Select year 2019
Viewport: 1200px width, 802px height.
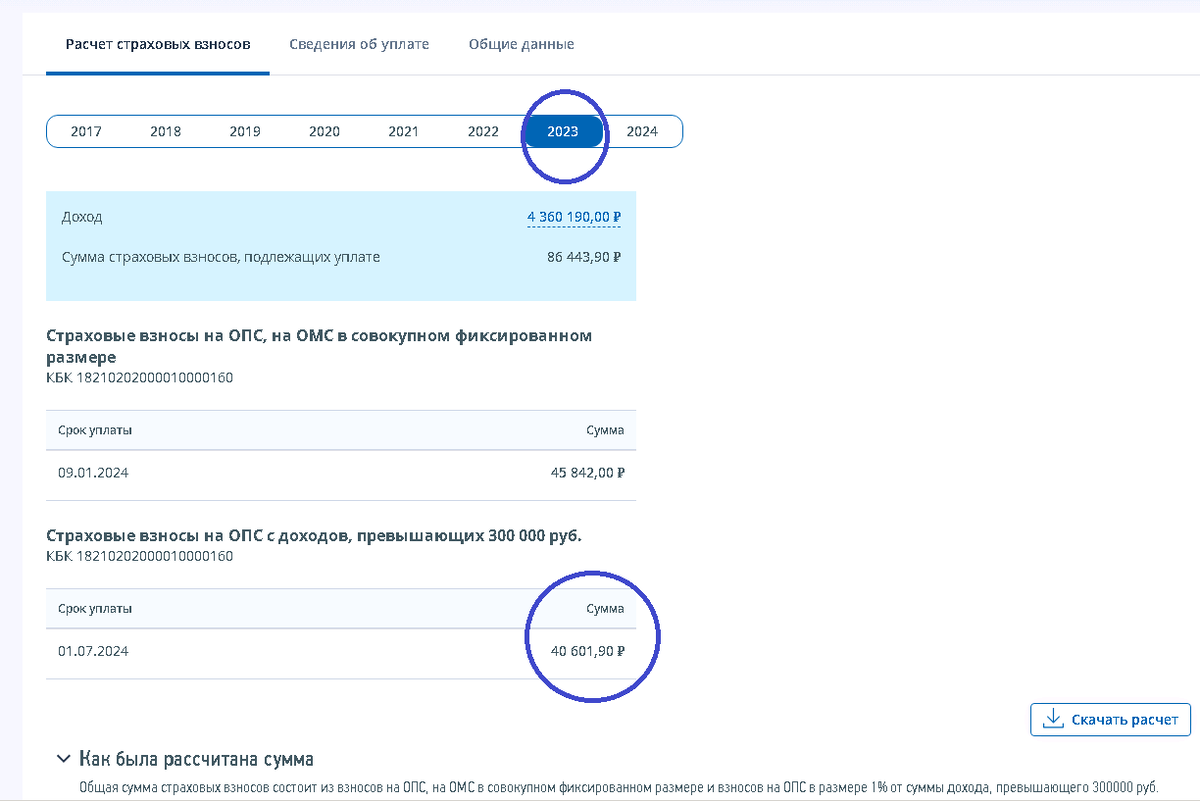(245, 131)
